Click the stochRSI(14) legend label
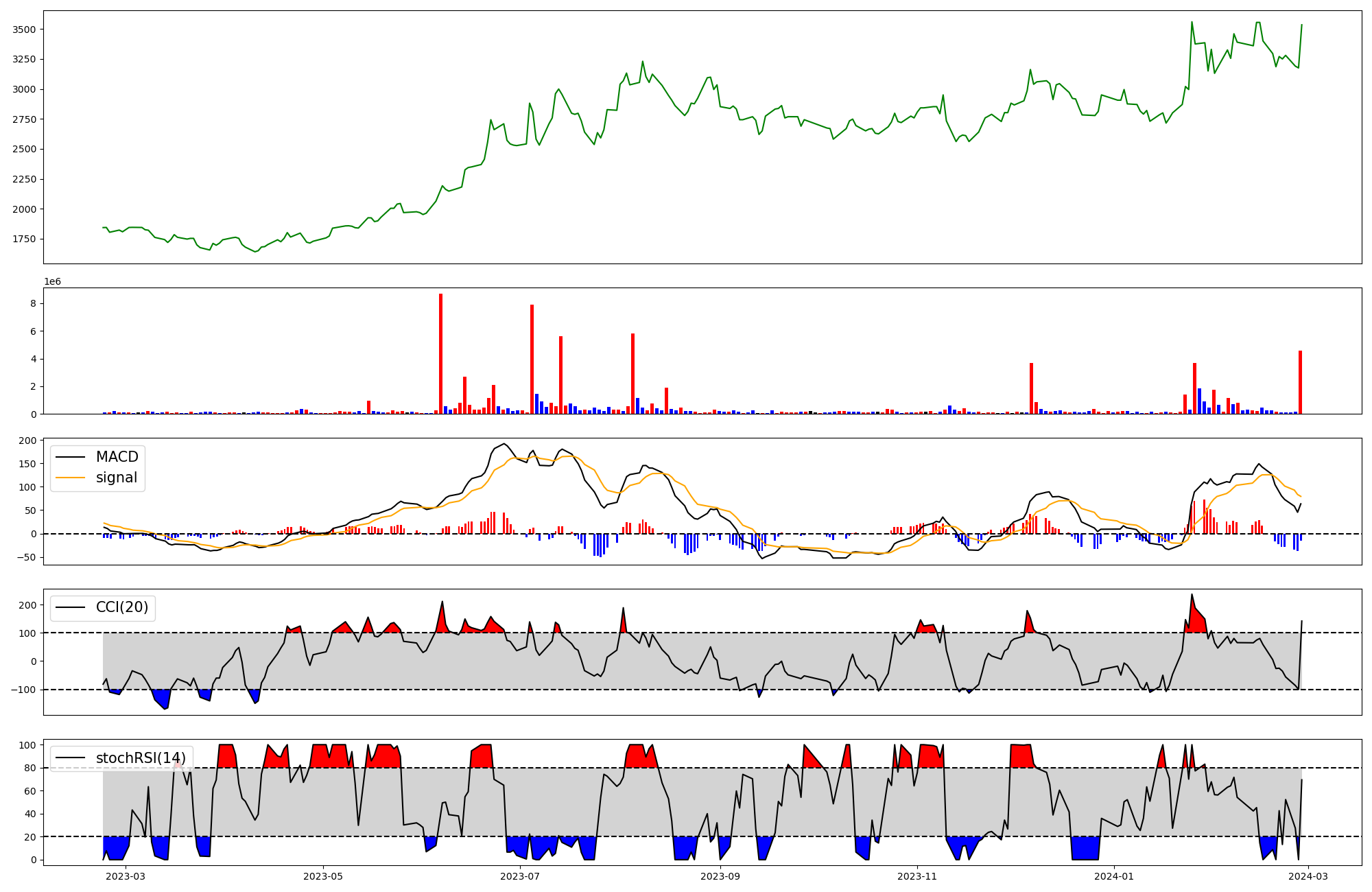1372x892 pixels. click(141, 758)
